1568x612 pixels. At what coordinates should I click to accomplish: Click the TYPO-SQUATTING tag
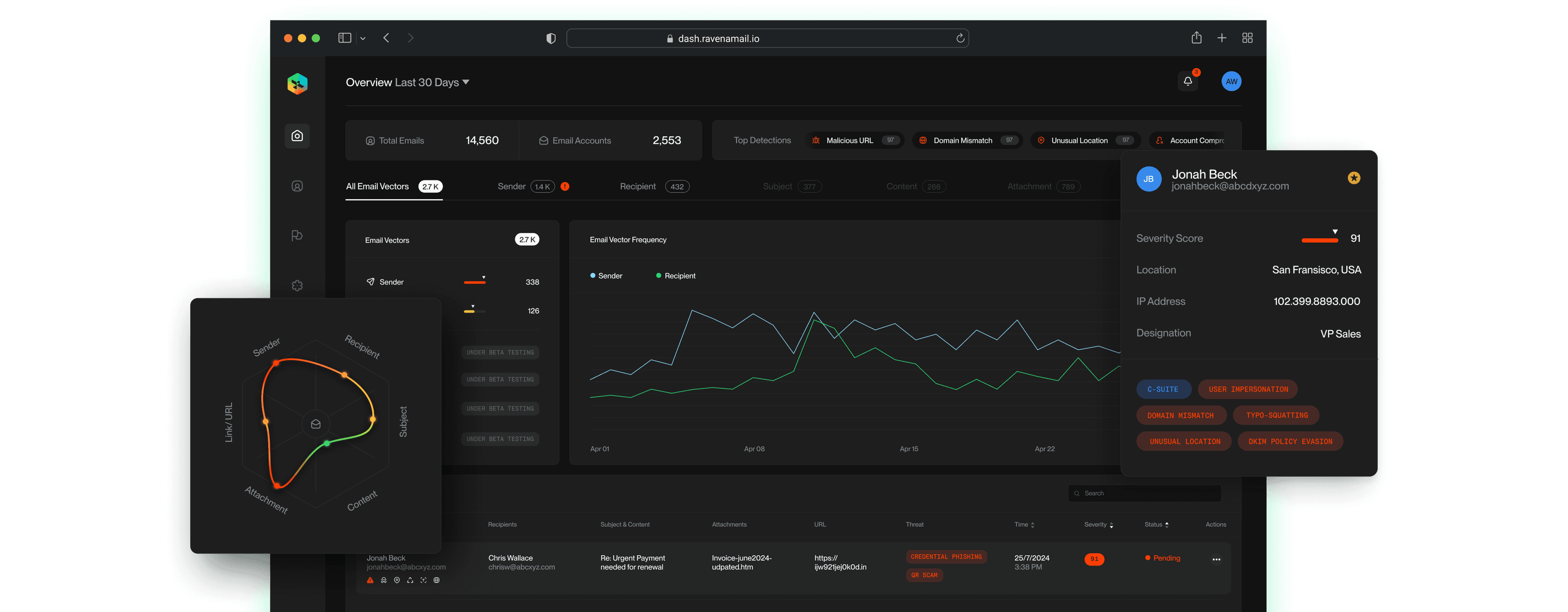(1276, 415)
